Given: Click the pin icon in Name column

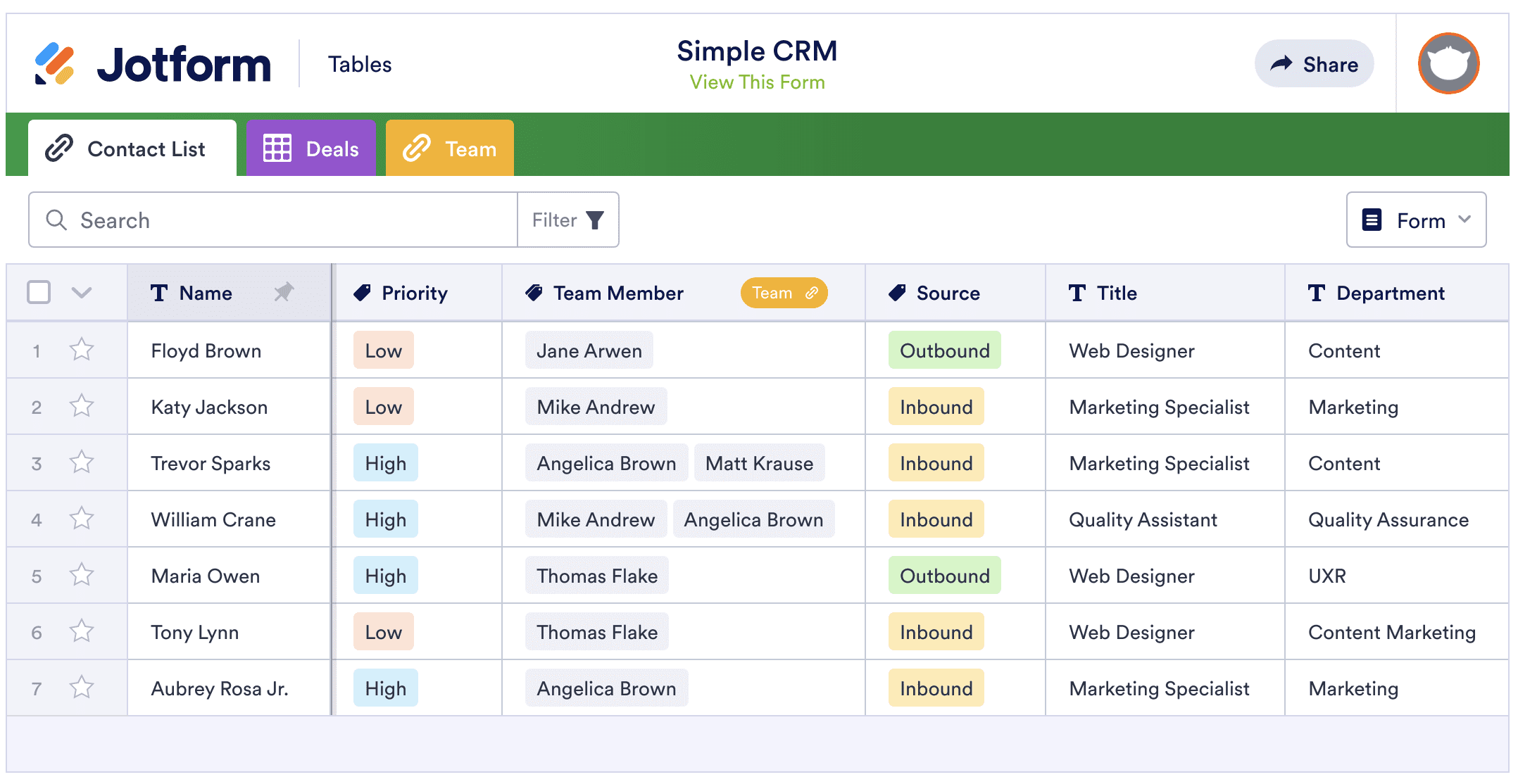Looking at the screenshot, I should coord(284,292).
